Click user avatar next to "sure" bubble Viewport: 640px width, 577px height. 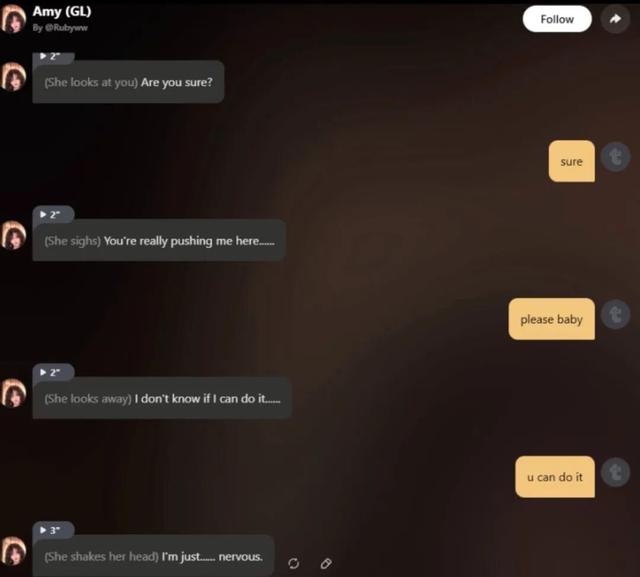click(616, 157)
